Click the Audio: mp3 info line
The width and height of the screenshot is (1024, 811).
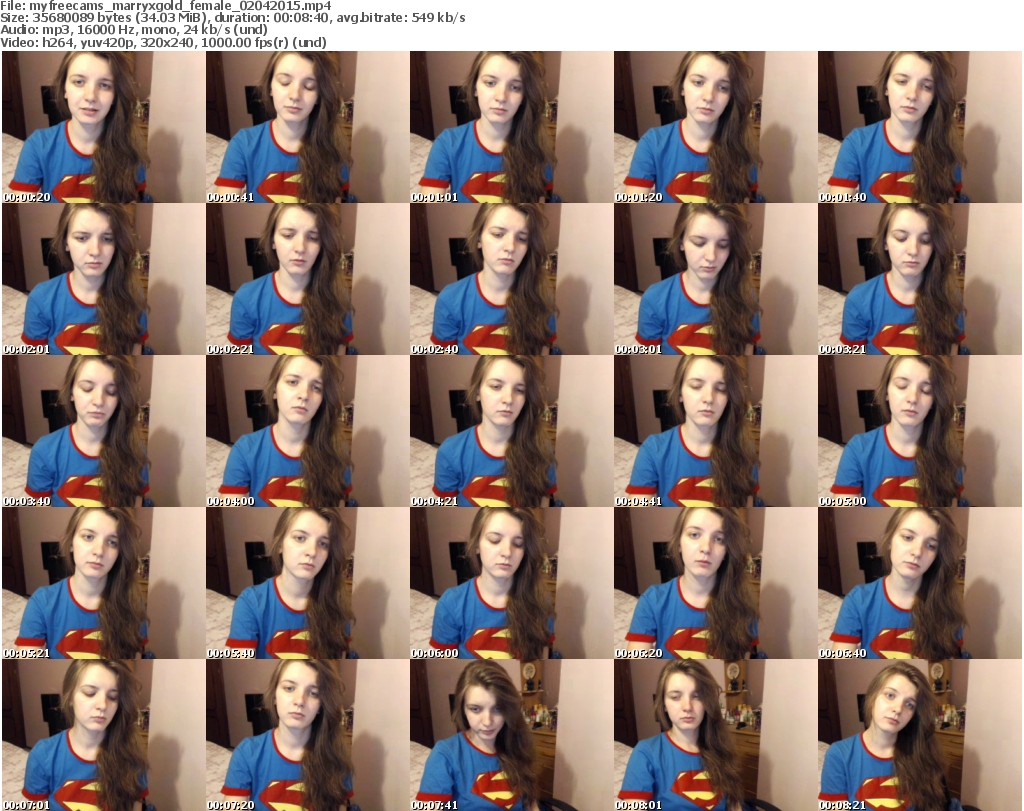tap(134, 30)
